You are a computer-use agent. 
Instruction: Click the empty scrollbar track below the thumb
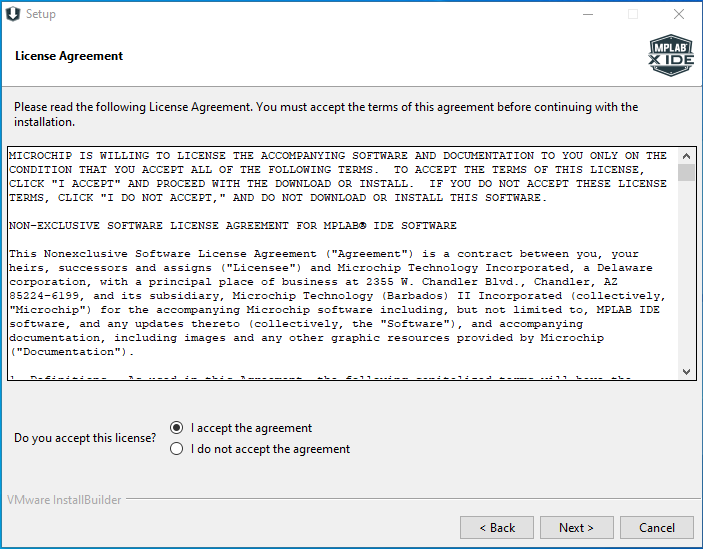pos(686,272)
